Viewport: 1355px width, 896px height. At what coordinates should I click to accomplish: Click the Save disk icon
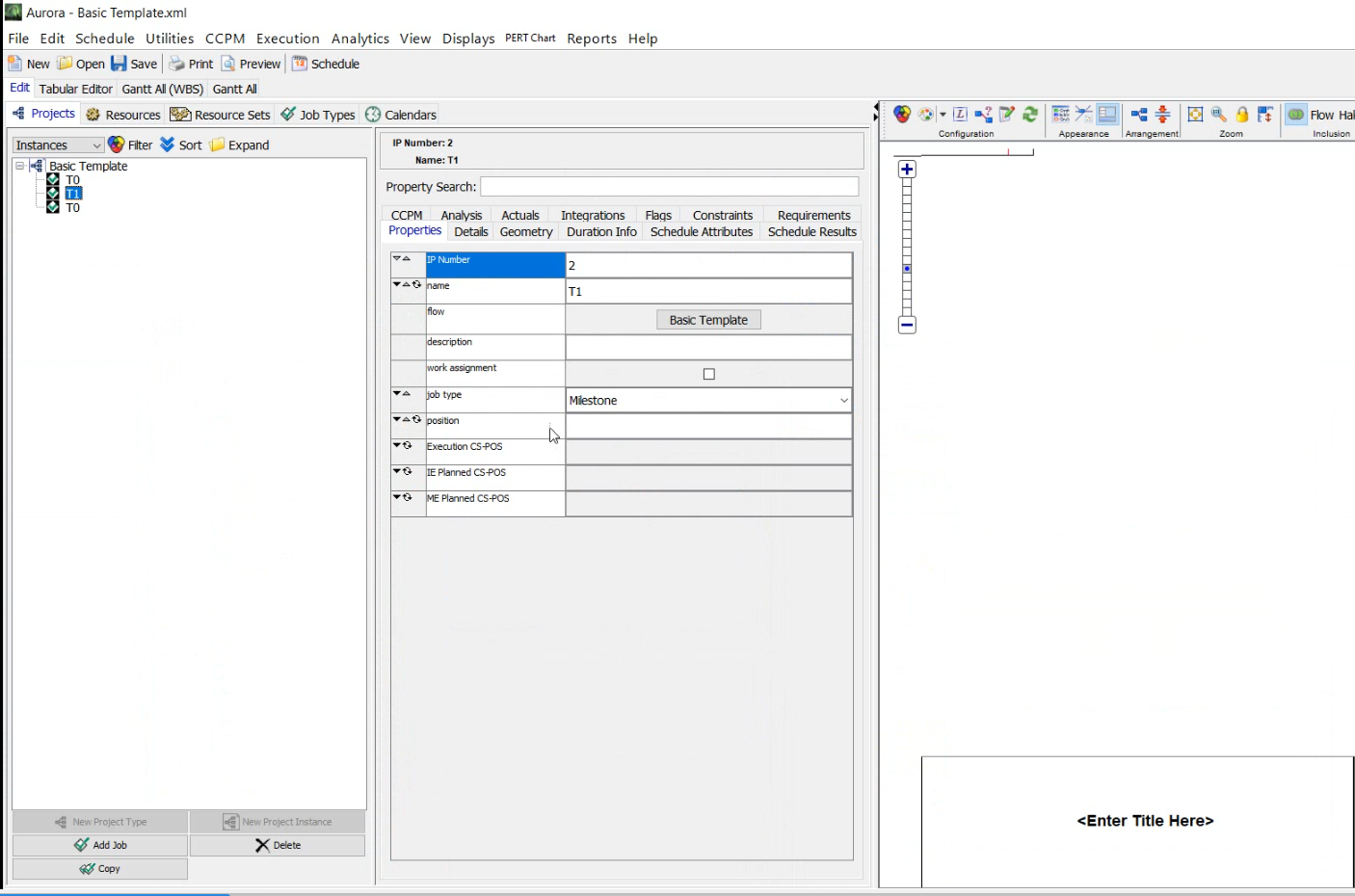(x=119, y=64)
